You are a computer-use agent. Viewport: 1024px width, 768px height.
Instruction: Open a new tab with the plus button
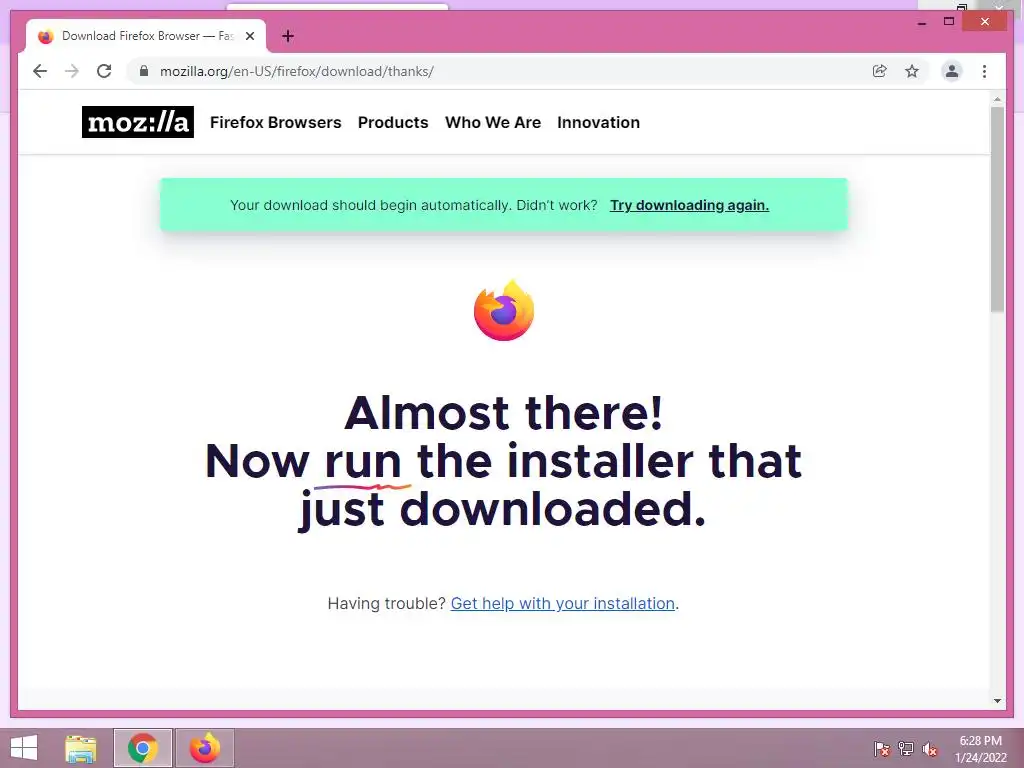pyautogui.click(x=288, y=37)
